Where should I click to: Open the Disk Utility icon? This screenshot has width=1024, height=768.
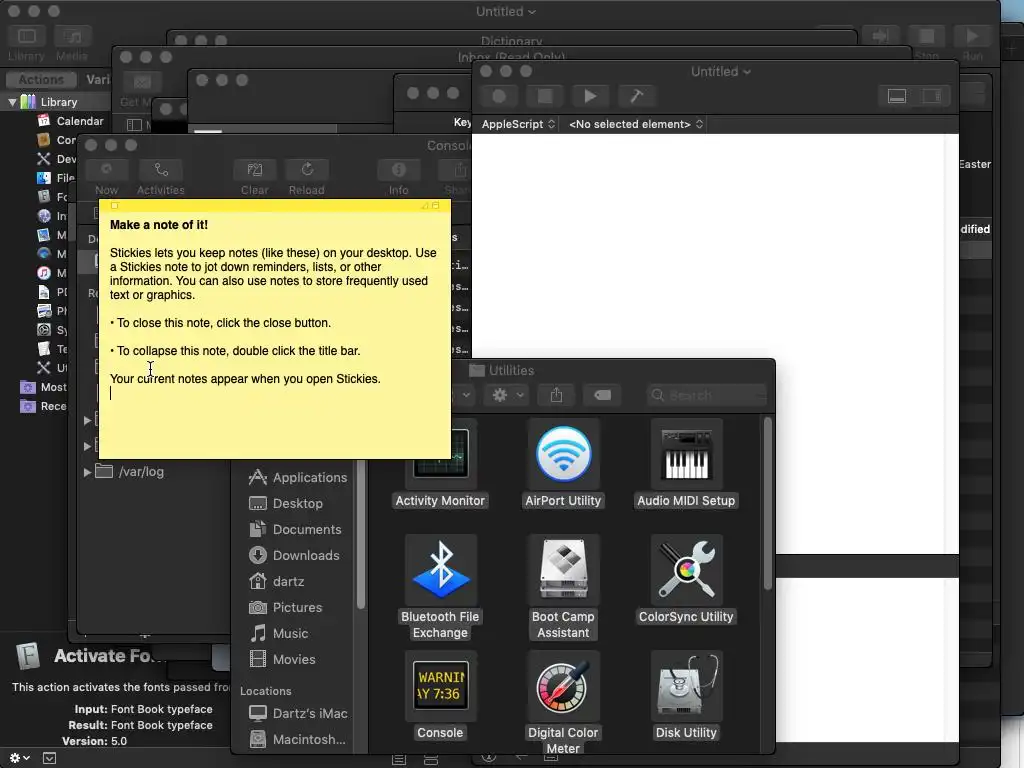[x=686, y=686]
